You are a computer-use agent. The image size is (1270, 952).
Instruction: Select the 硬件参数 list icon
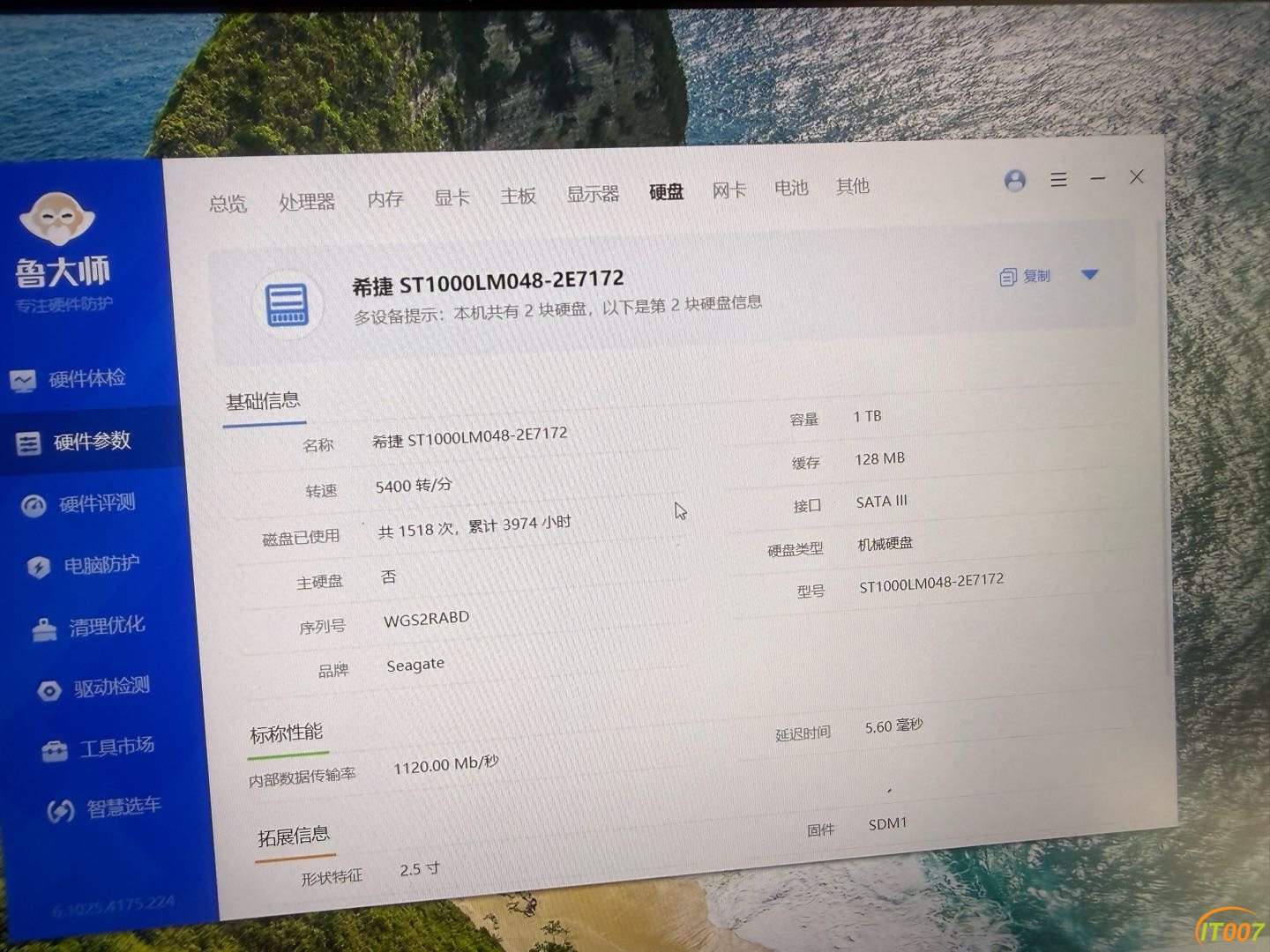28,443
